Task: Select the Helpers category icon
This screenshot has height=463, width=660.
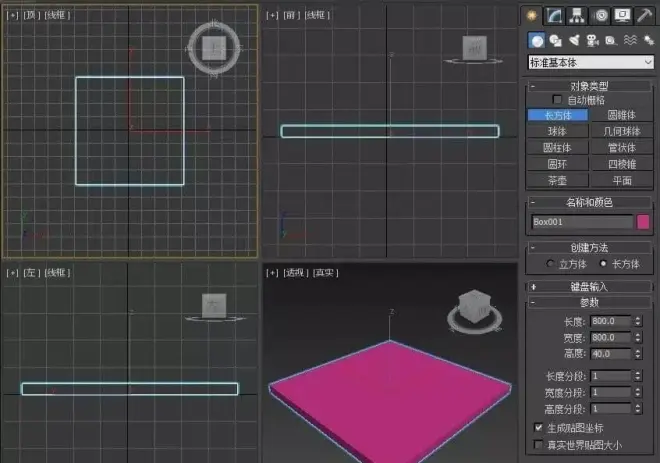Action: tap(611, 40)
